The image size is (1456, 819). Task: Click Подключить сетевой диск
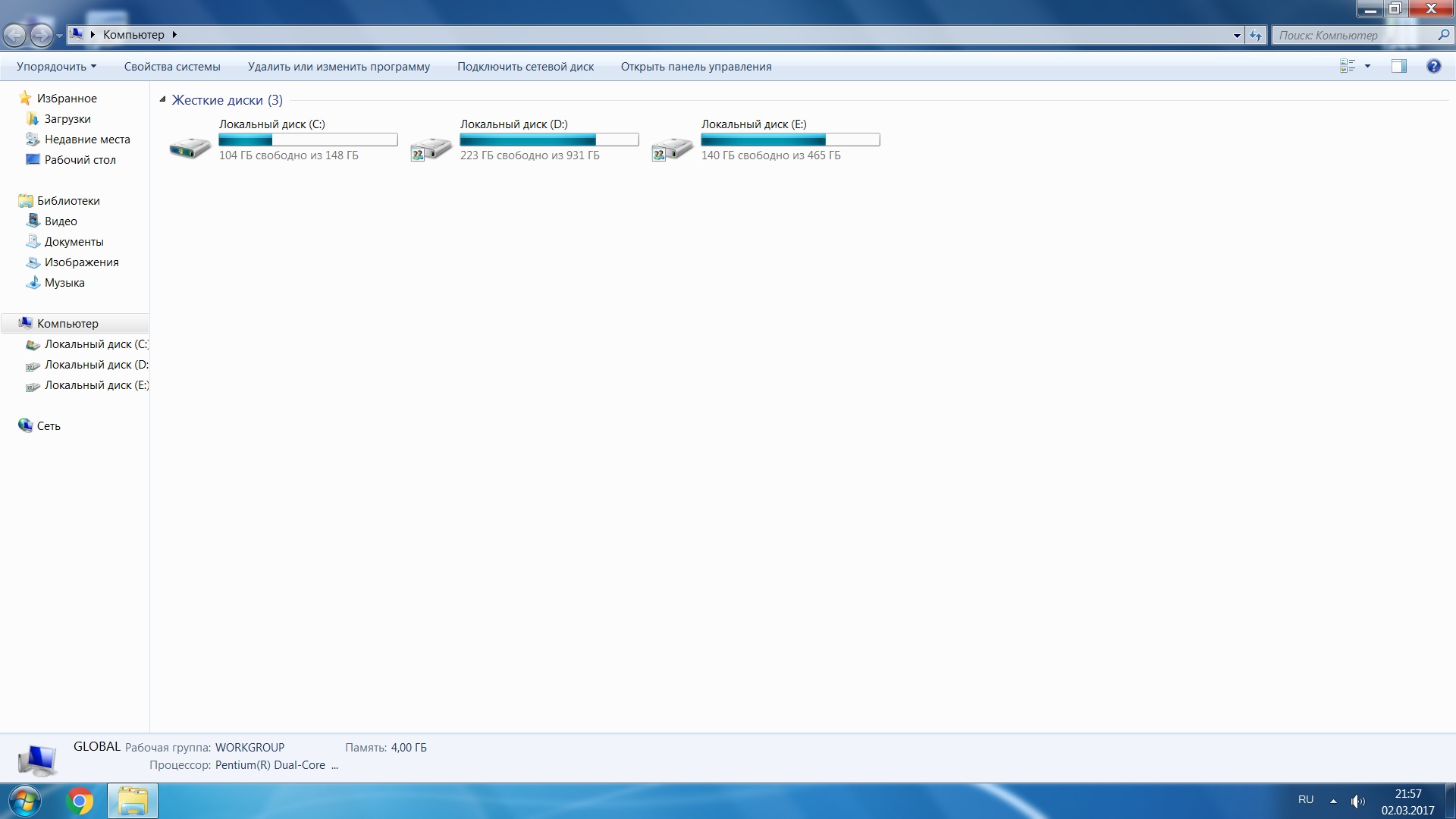coord(525,67)
